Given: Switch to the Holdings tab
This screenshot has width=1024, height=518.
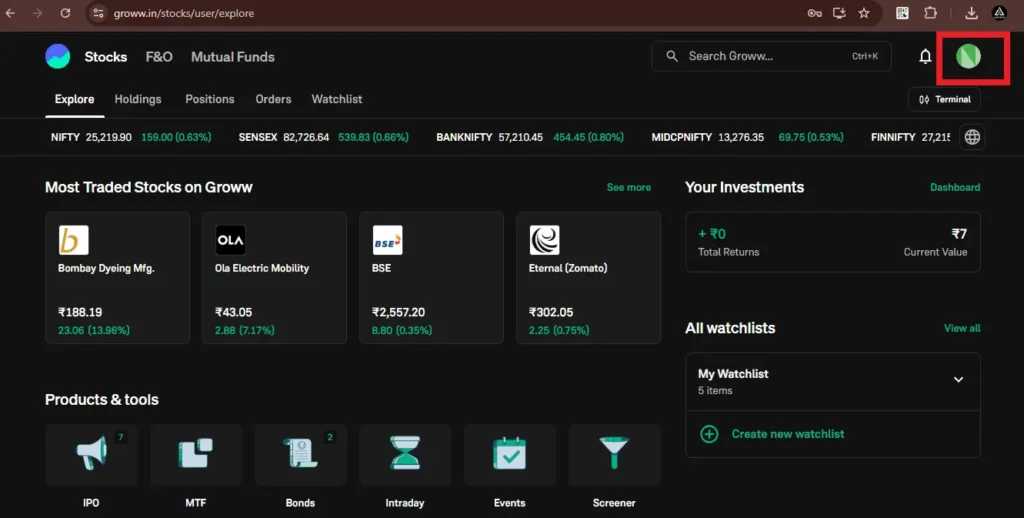Looking at the screenshot, I should click(x=138, y=99).
